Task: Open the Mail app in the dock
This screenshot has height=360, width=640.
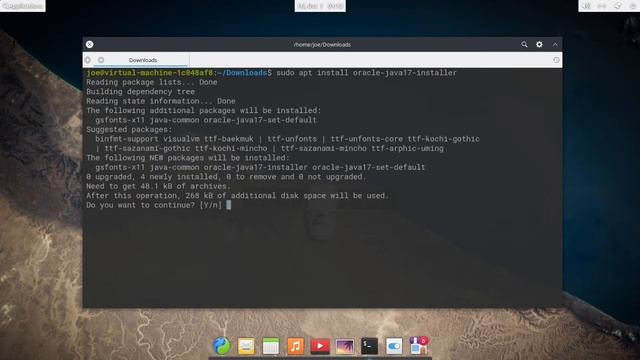Action: click(246, 346)
